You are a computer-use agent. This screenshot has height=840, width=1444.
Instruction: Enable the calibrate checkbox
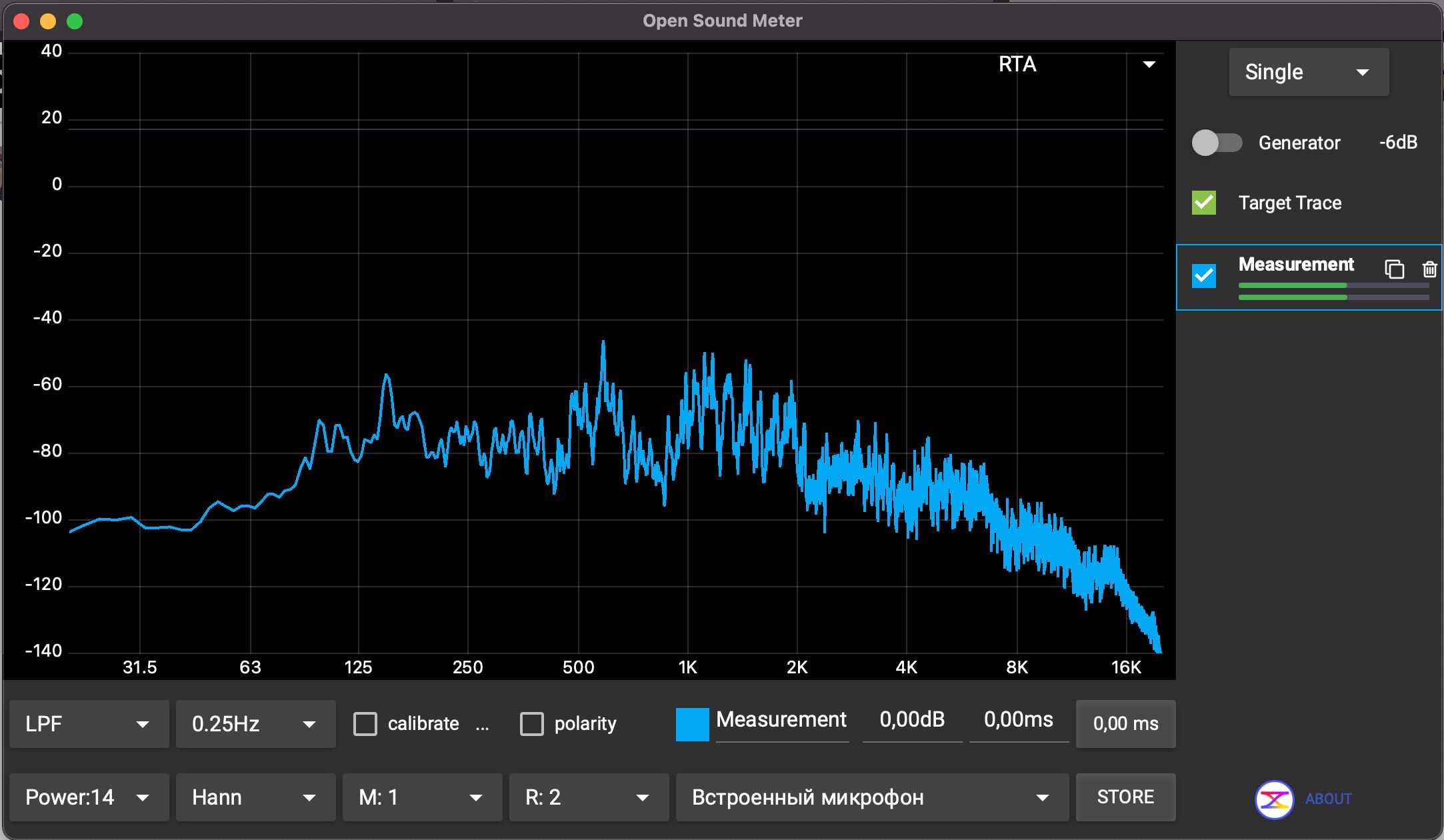click(365, 724)
